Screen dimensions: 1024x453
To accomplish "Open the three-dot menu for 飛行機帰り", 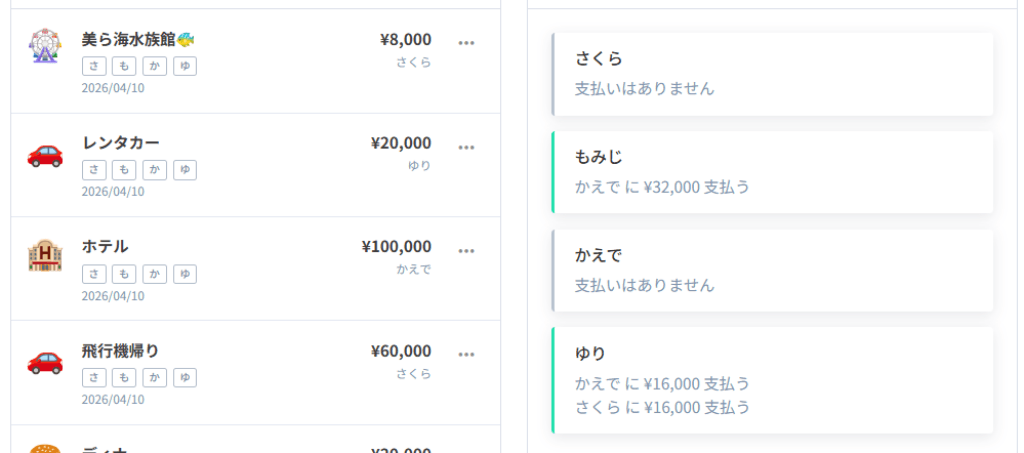I will click(x=466, y=354).
